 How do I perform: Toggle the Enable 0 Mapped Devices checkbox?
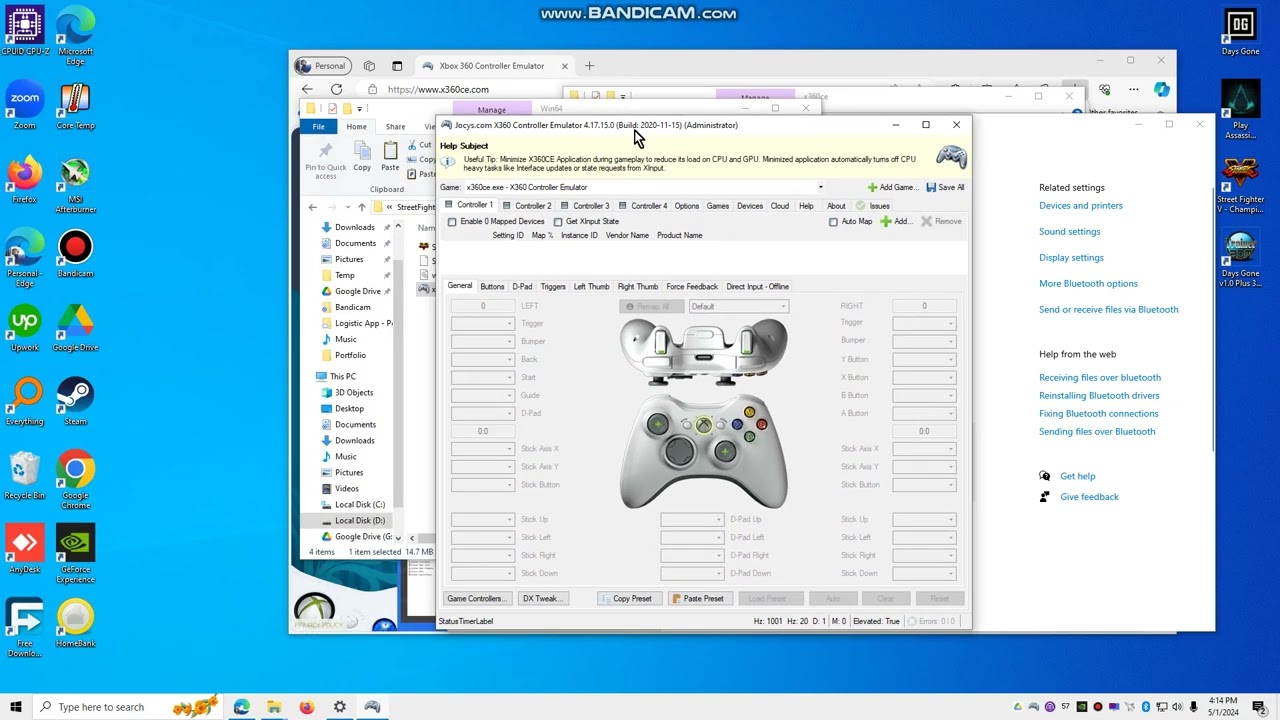452,222
